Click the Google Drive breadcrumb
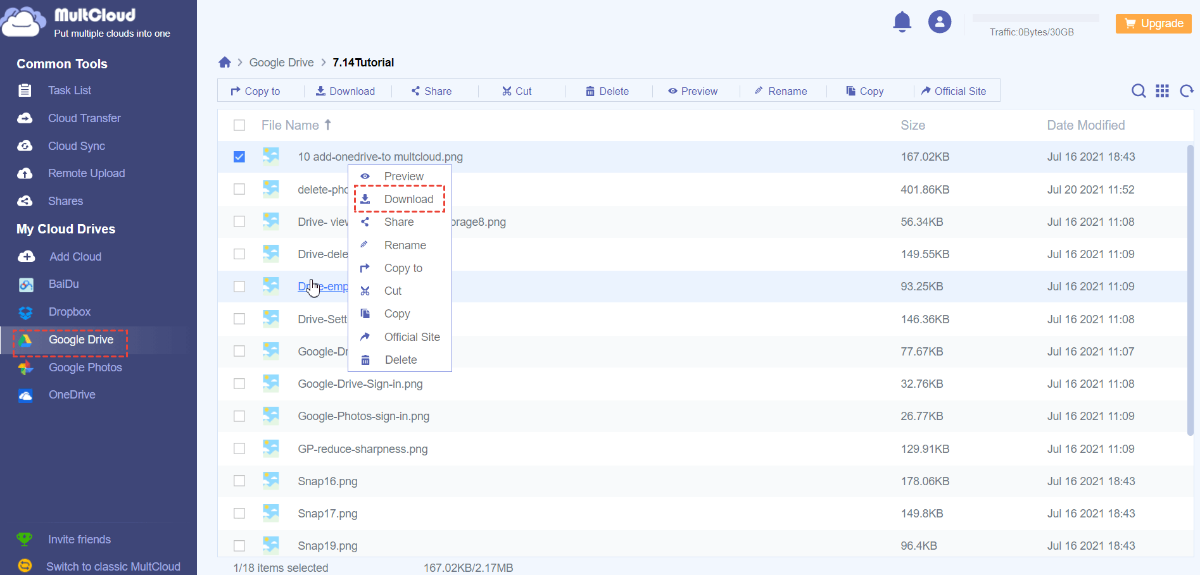1200x575 pixels. click(x=281, y=62)
